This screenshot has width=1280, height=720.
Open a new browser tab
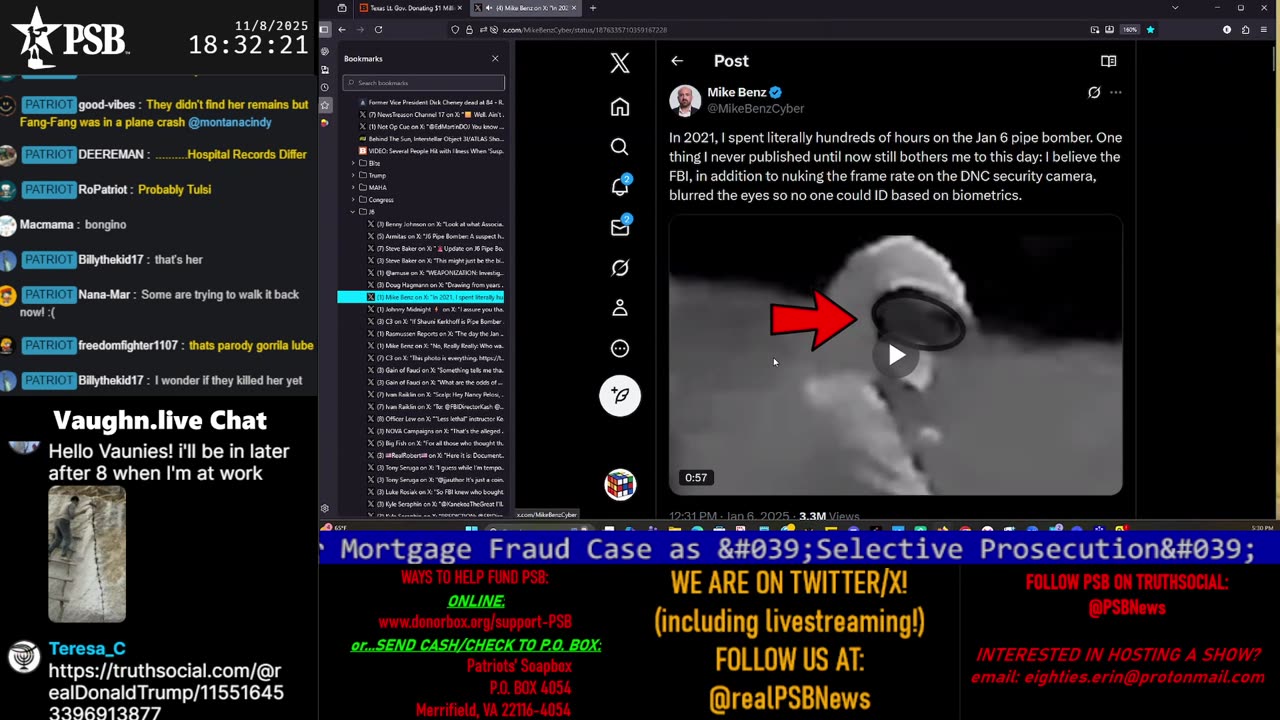click(592, 8)
